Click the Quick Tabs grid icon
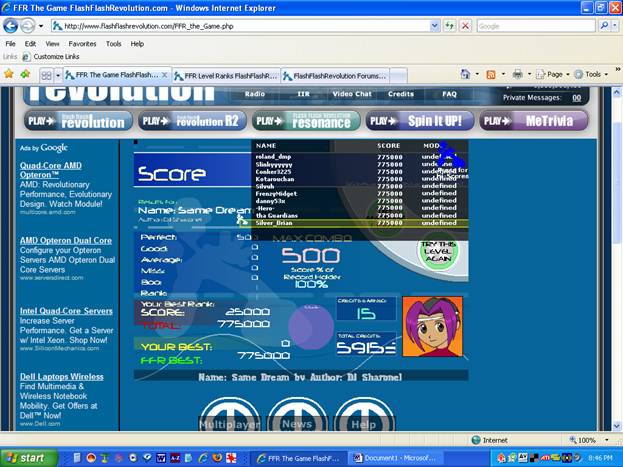Screen dimensions: 623x467 (x=46, y=75)
